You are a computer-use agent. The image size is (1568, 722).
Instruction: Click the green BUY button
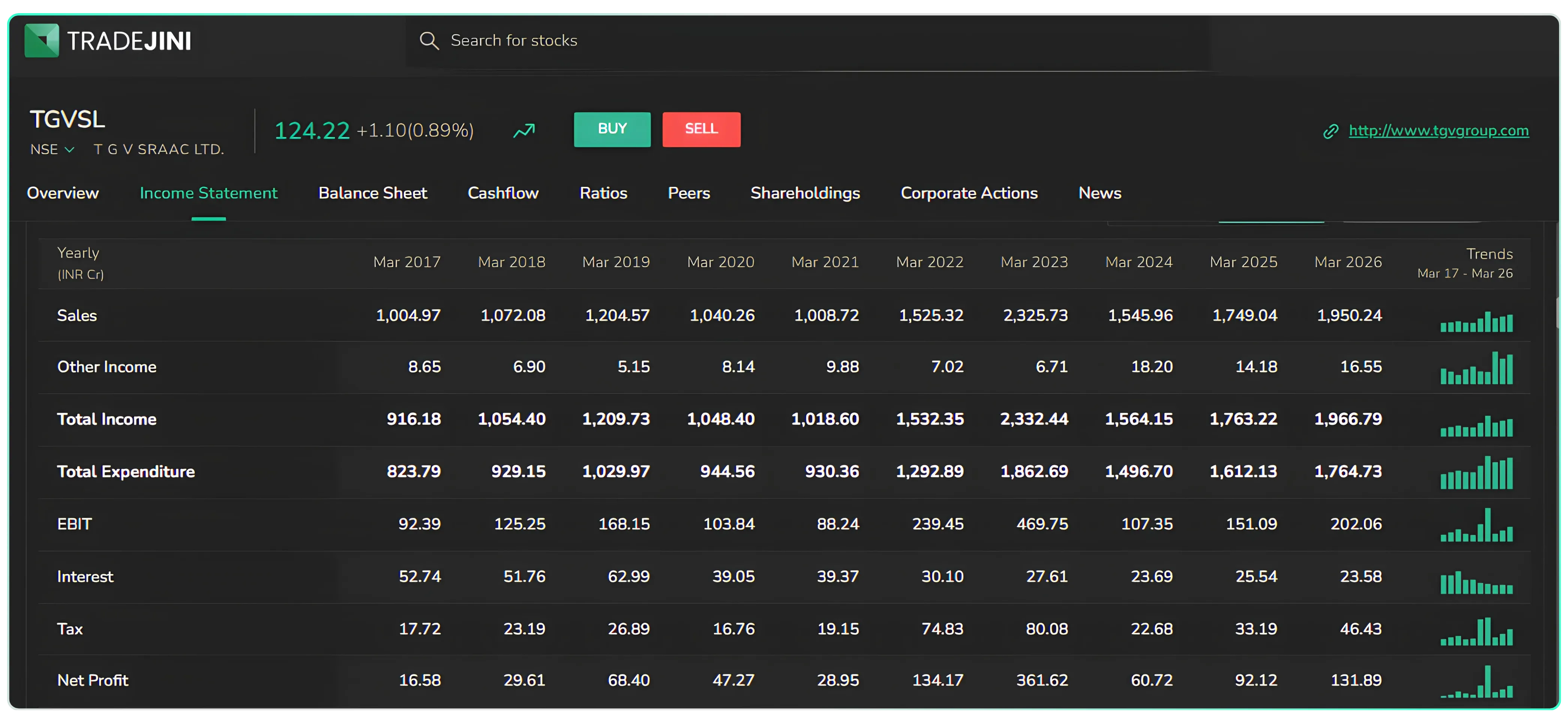click(x=612, y=129)
